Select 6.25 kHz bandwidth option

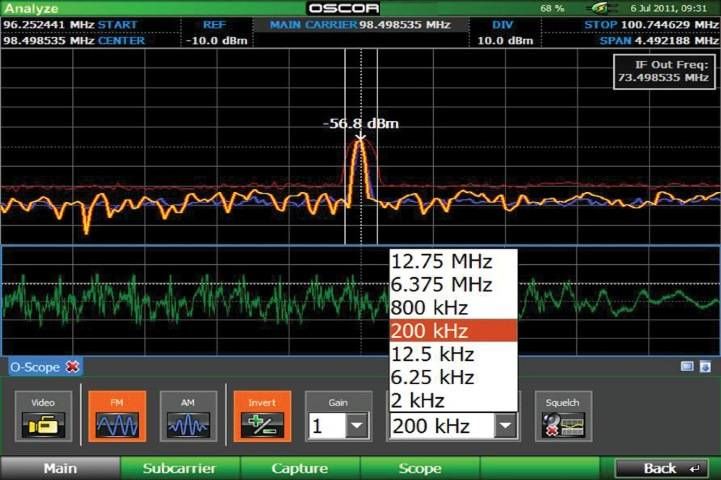point(453,377)
